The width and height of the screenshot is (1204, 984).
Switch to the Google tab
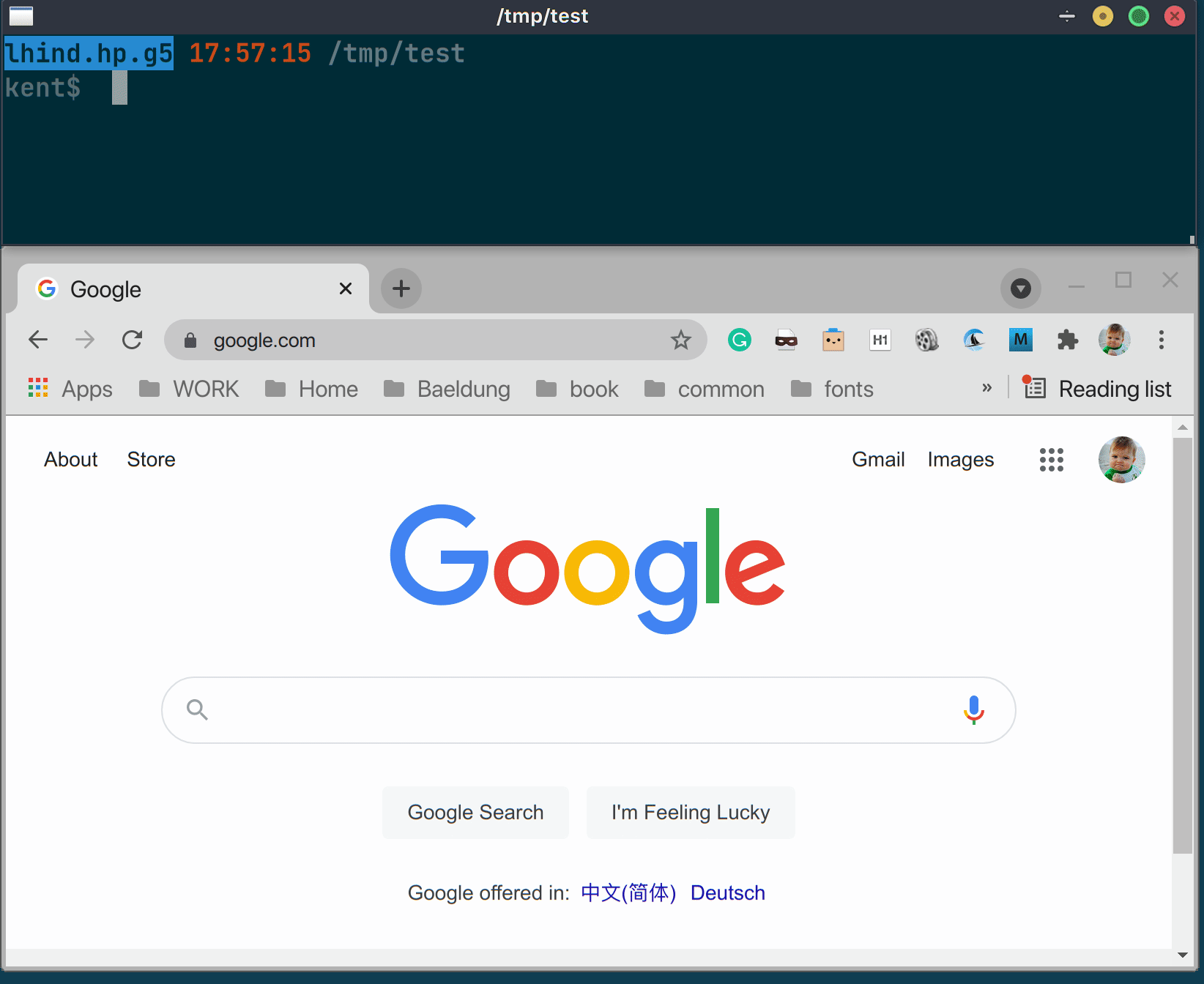click(x=106, y=288)
